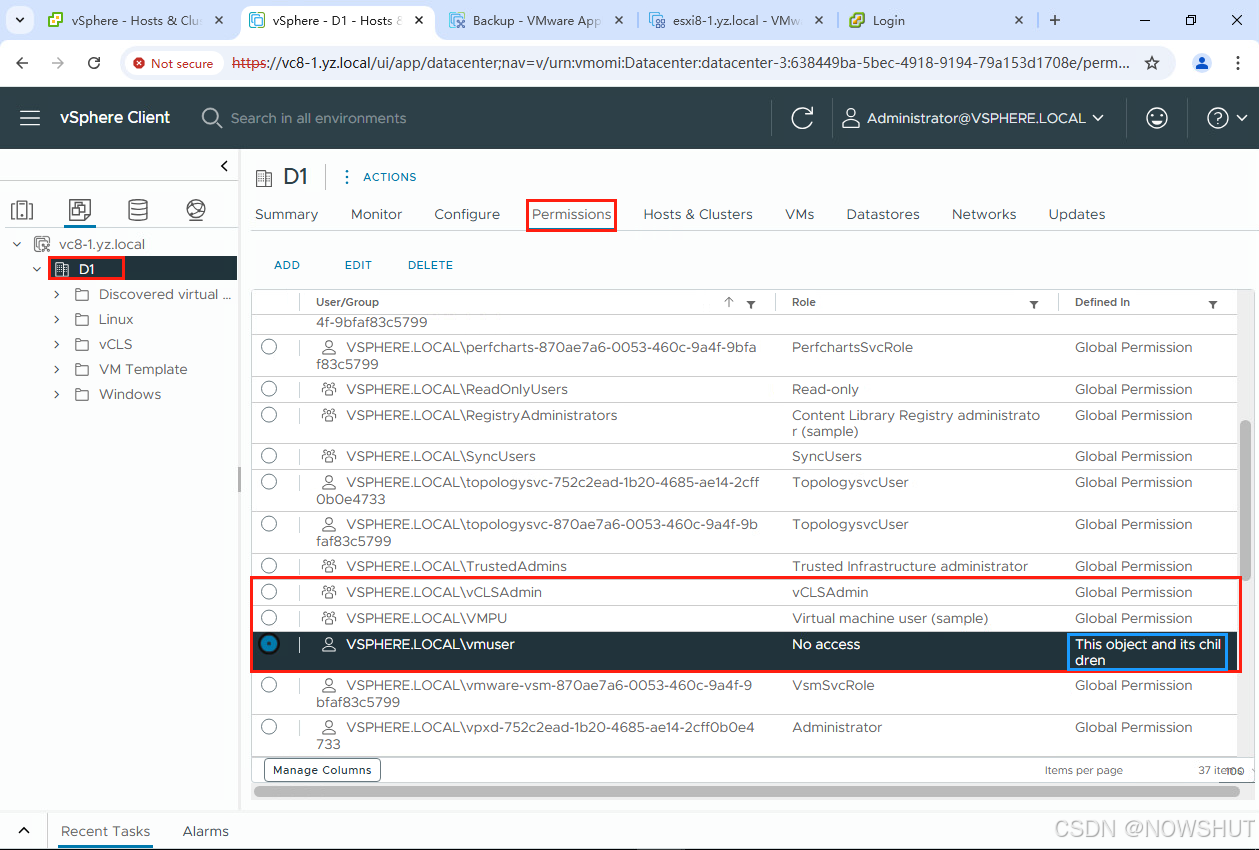1259x850 pixels.
Task: Switch to the Datastores tab
Action: pos(883,214)
